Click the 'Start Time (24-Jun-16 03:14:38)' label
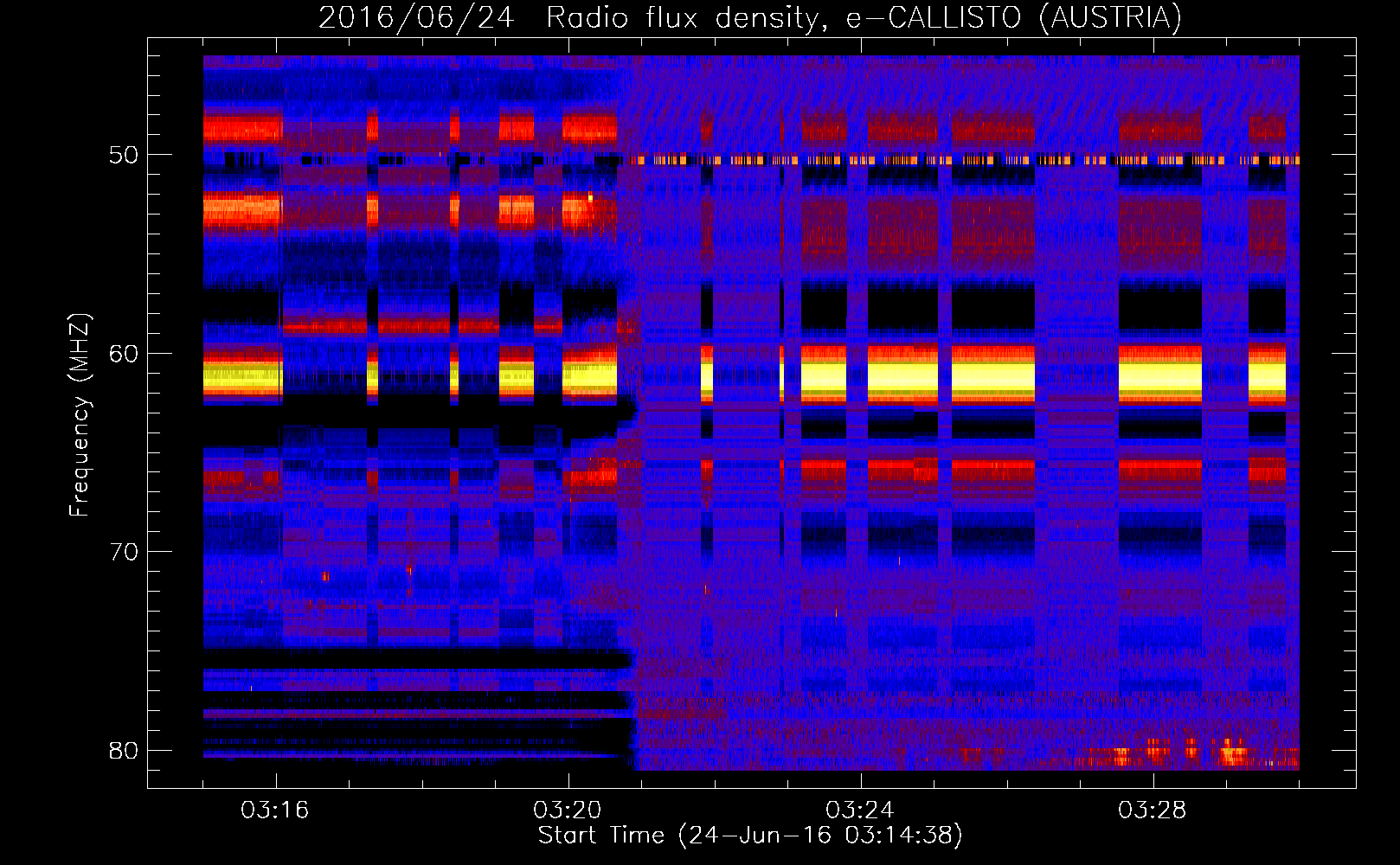 [x=750, y=836]
